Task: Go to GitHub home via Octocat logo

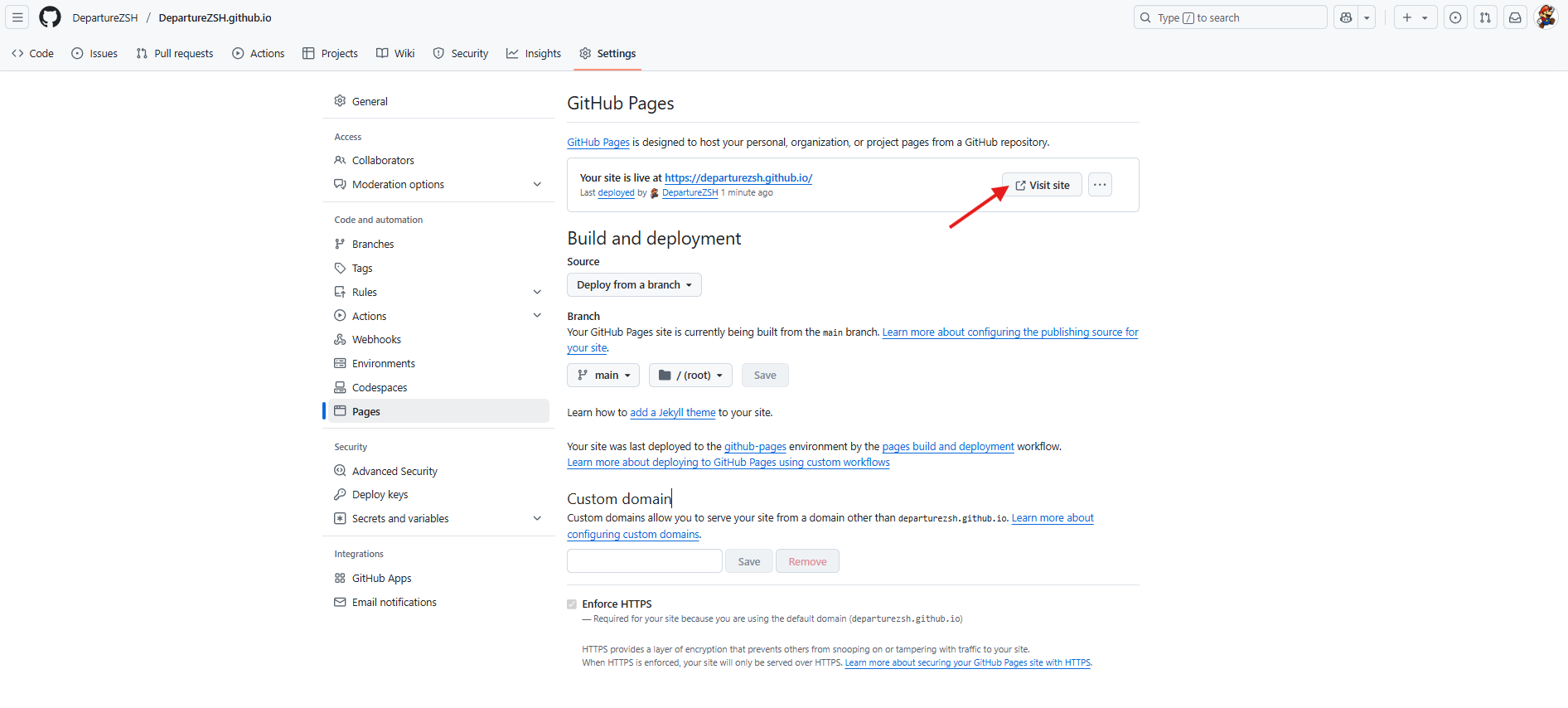Action: pyautogui.click(x=50, y=17)
